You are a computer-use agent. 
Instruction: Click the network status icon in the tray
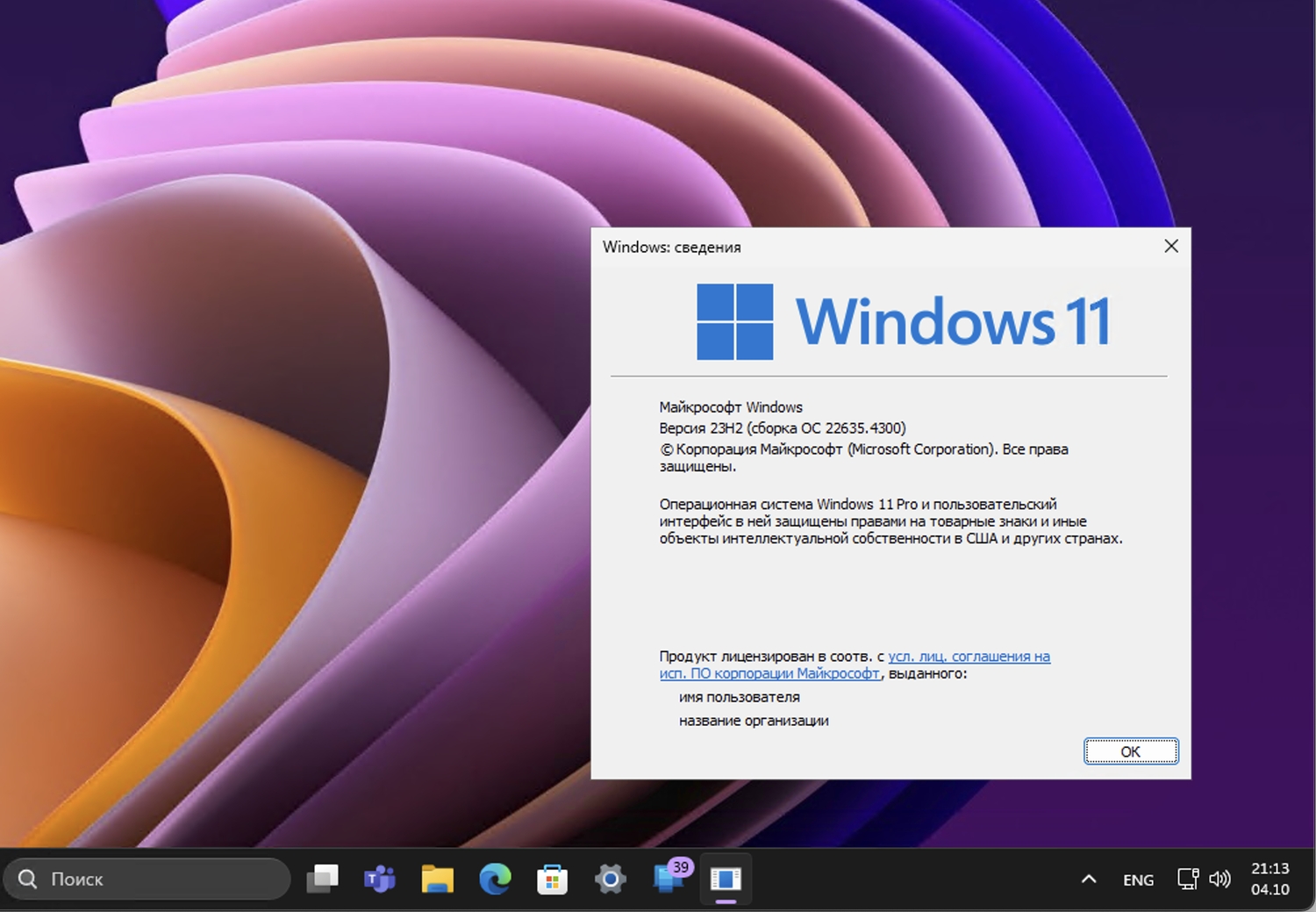[1187, 879]
